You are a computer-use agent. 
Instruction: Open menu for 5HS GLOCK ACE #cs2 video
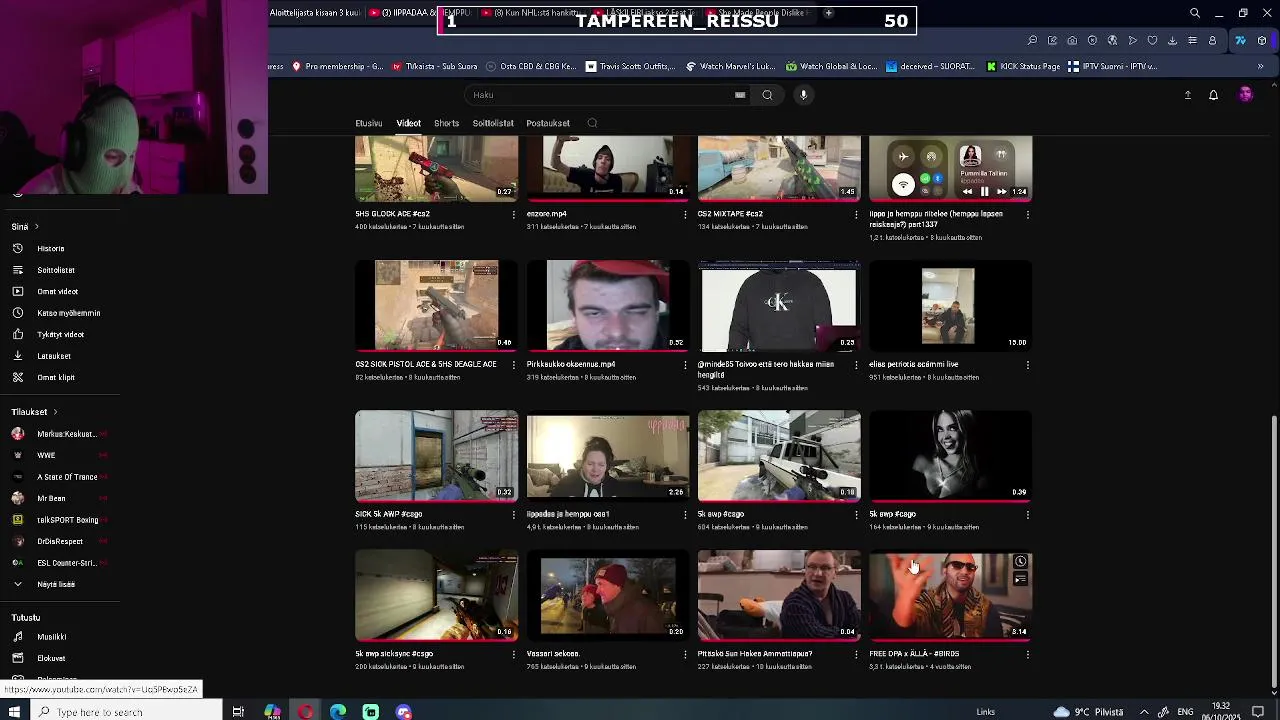514,214
